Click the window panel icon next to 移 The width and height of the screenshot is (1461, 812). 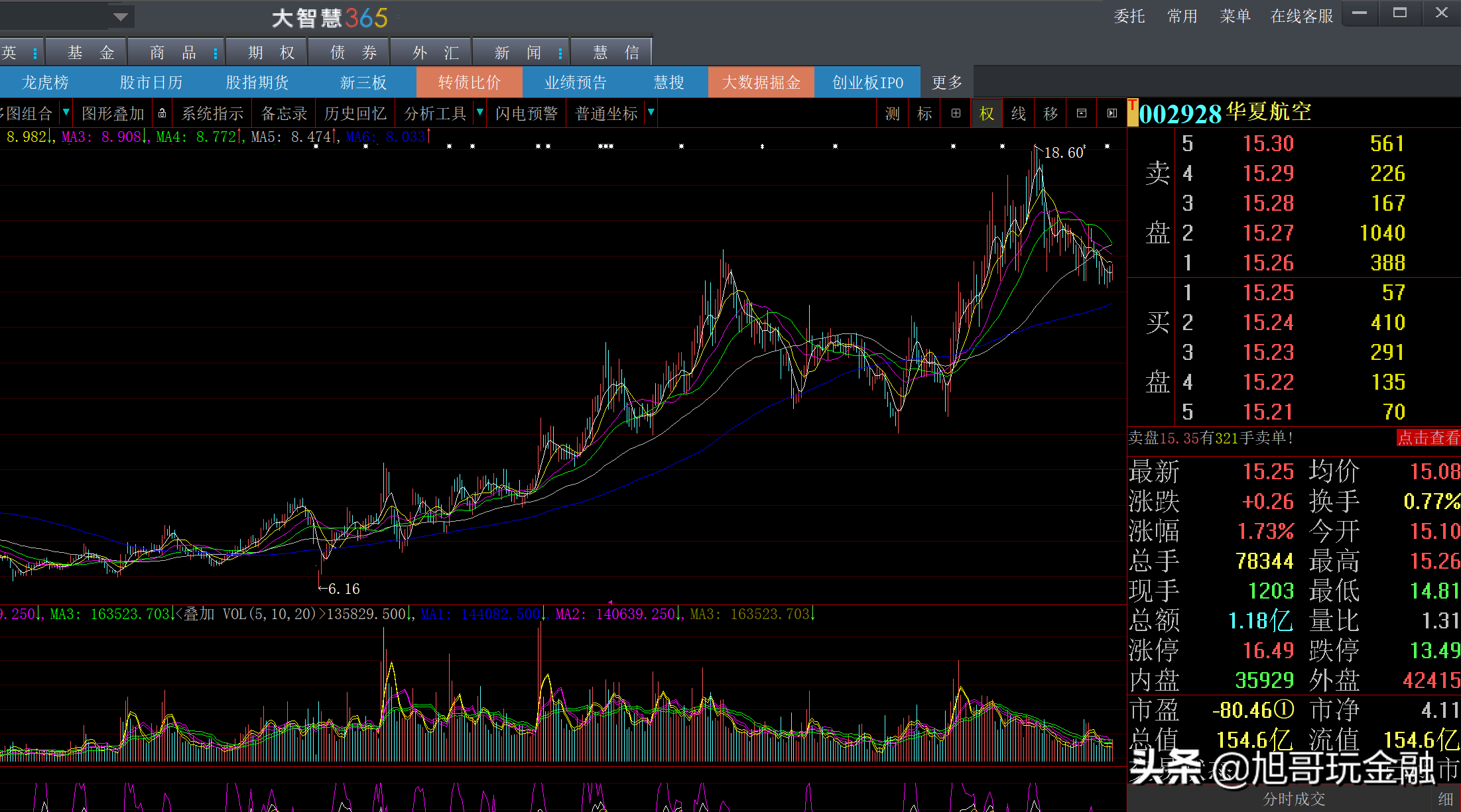[1082, 113]
